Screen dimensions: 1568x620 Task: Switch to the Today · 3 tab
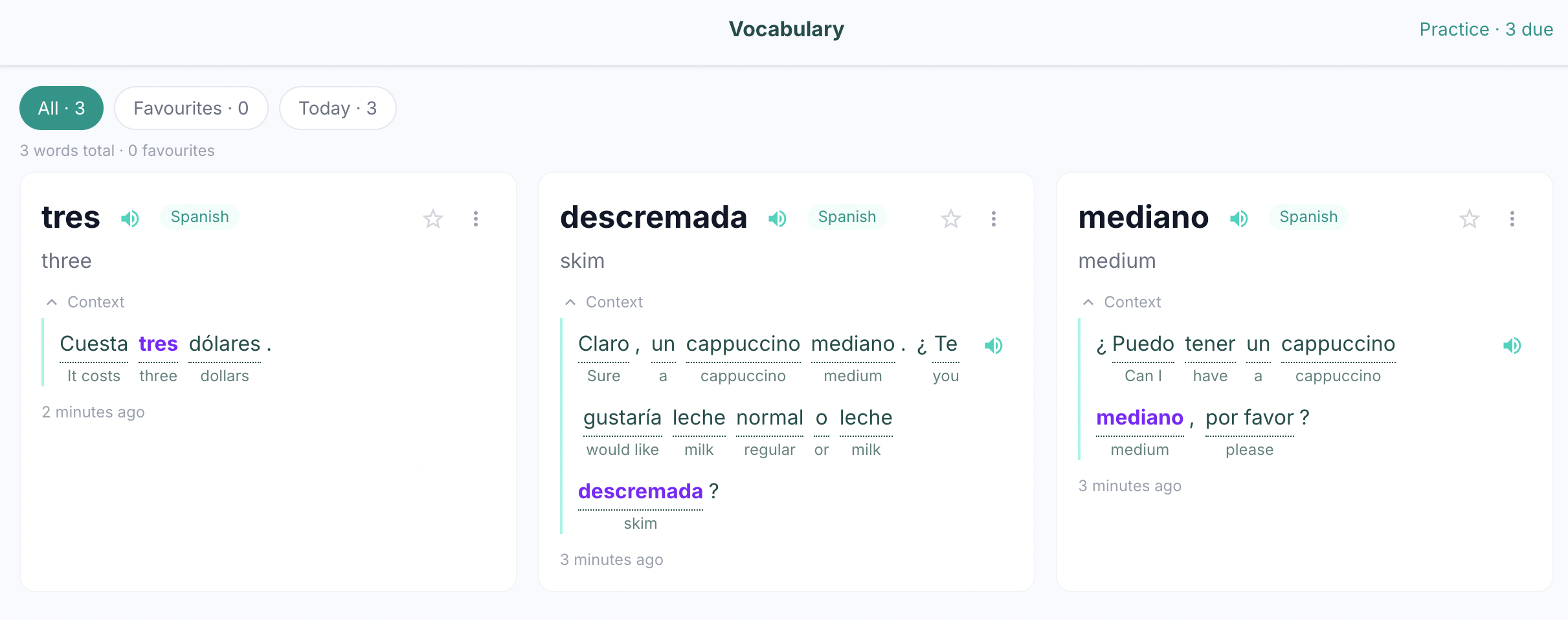pyautogui.click(x=337, y=108)
